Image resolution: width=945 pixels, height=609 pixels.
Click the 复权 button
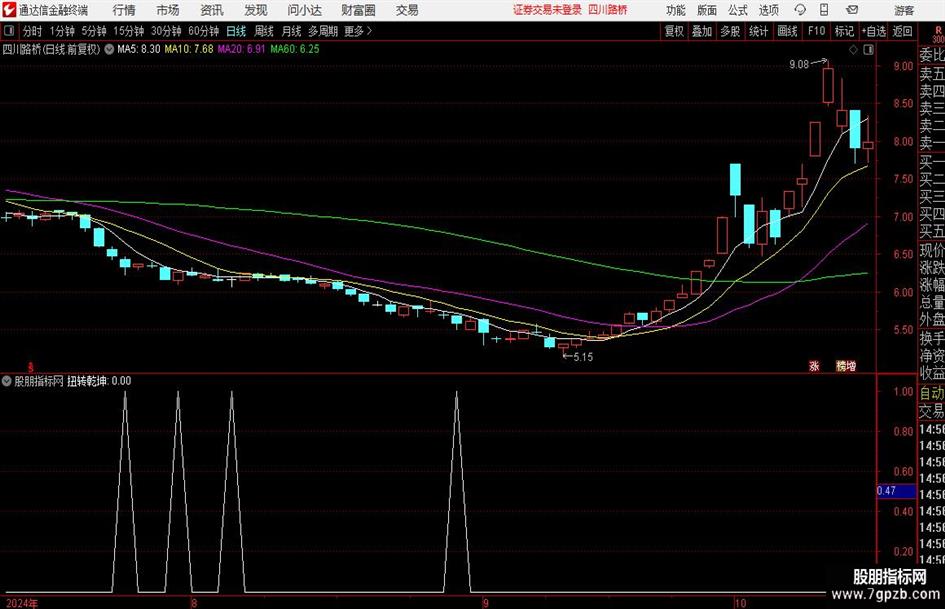pyautogui.click(x=674, y=31)
